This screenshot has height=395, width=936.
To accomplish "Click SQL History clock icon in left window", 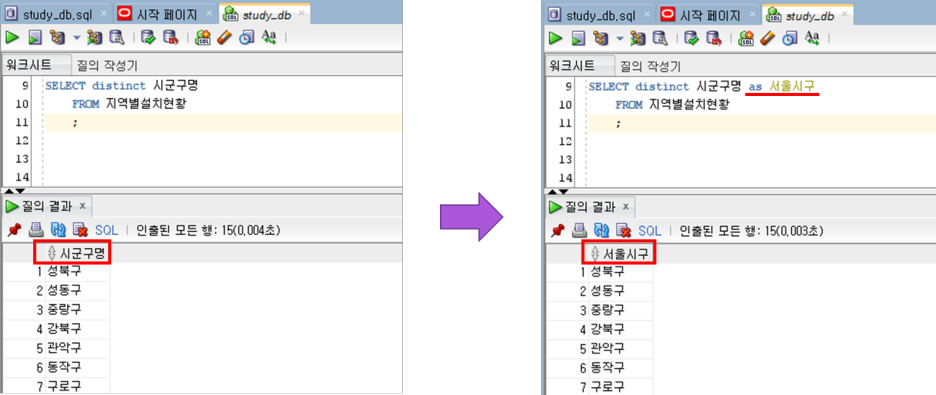I will pyautogui.click(x=246, y=38).
